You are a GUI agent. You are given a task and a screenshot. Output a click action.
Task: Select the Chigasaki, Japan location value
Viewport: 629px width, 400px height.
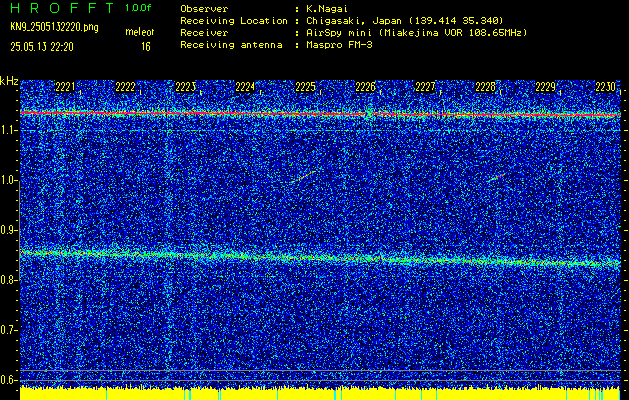coord(404,21)
